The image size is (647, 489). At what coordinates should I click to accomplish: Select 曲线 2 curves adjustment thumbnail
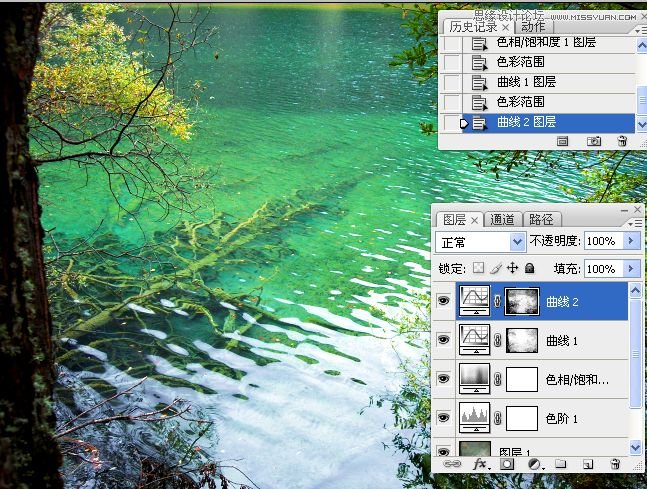(x=475, y=300)
